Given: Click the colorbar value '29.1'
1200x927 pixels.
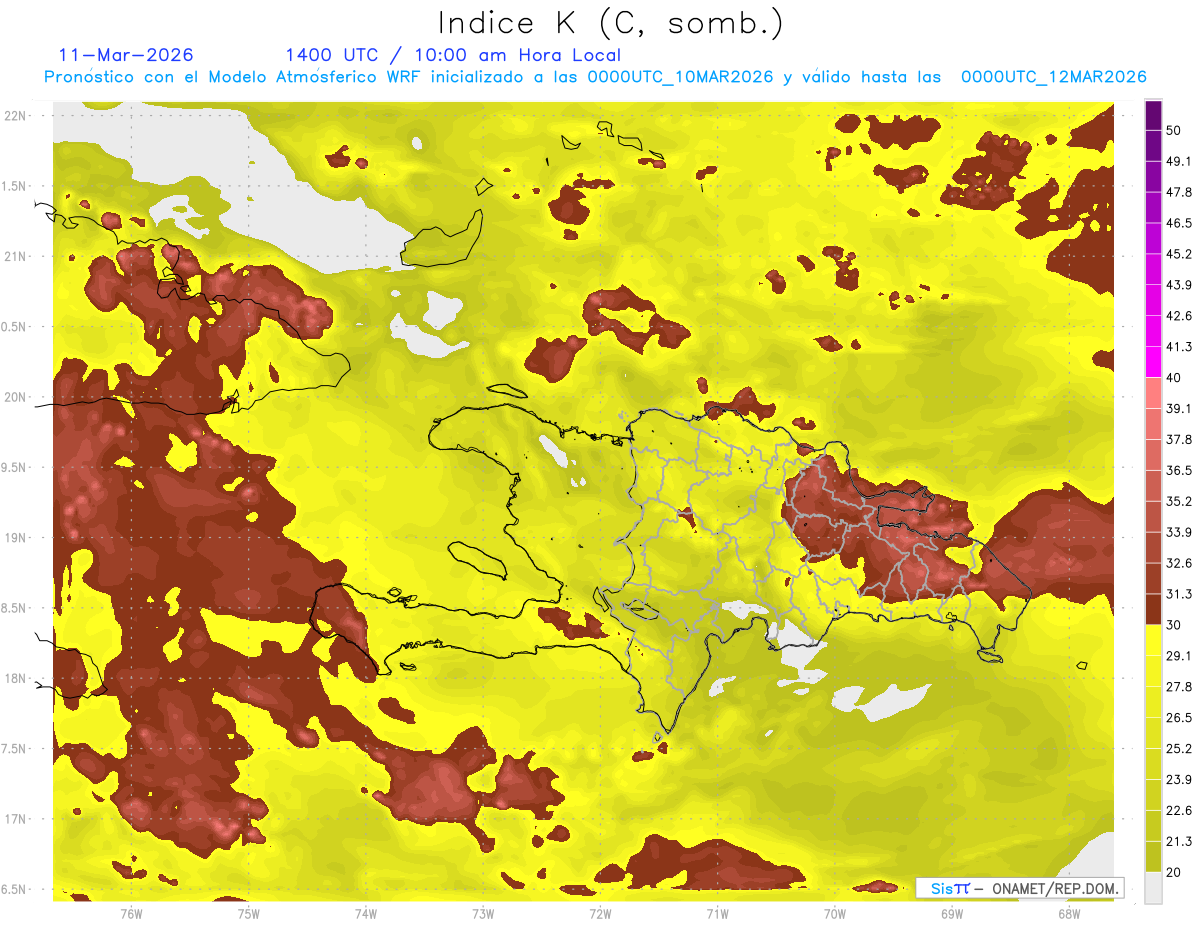Looking at the screenshot, I should pos(1179,656).
